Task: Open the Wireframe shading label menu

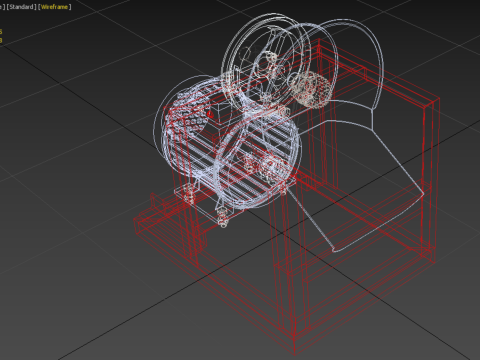Action: pyautogui.click(x=54, y=7)
